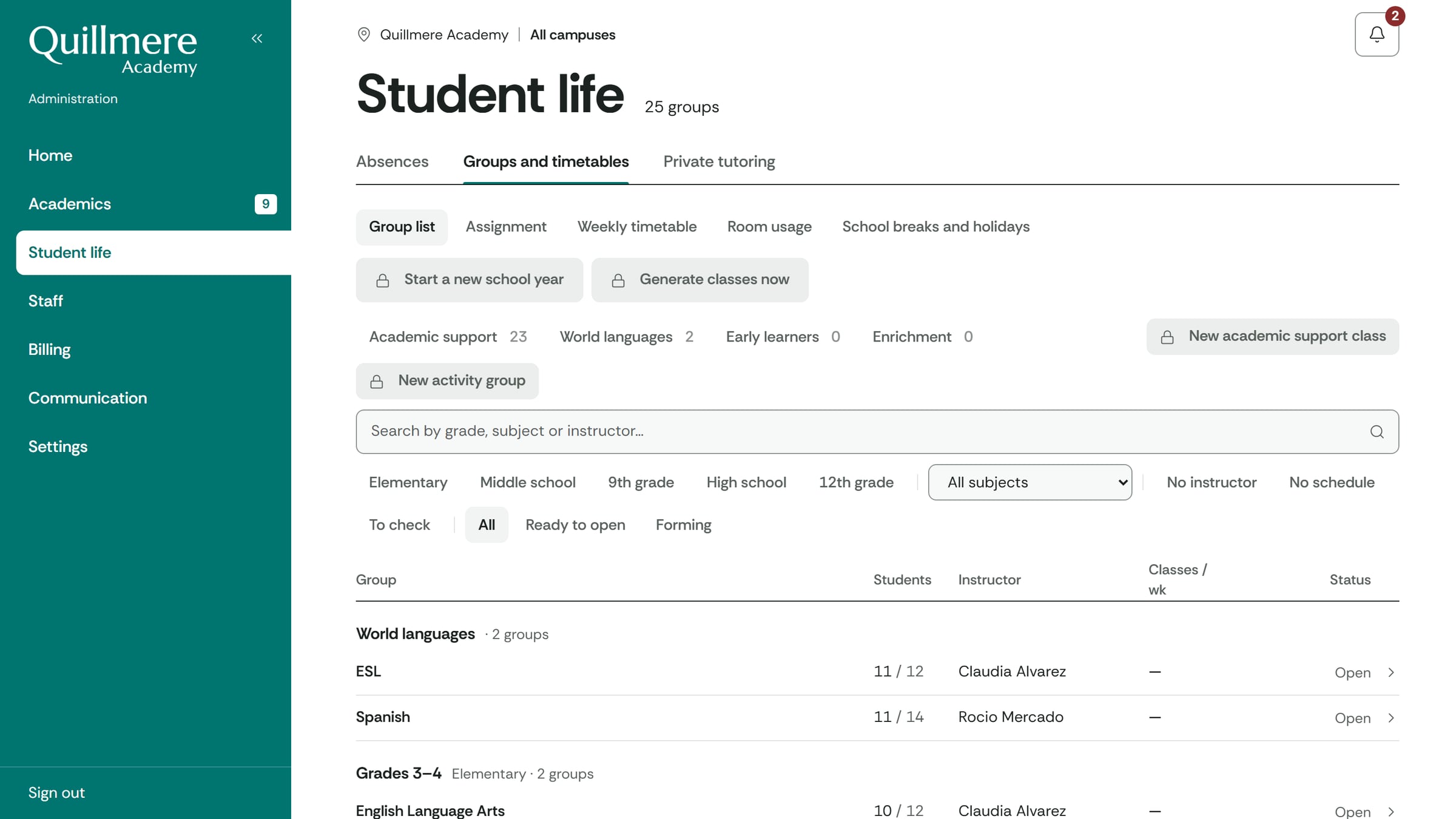Open School breaks and holidays sub-tab
Viewport: 1456px width, 819px height.
pyautogui.click(x=935, y=227)
